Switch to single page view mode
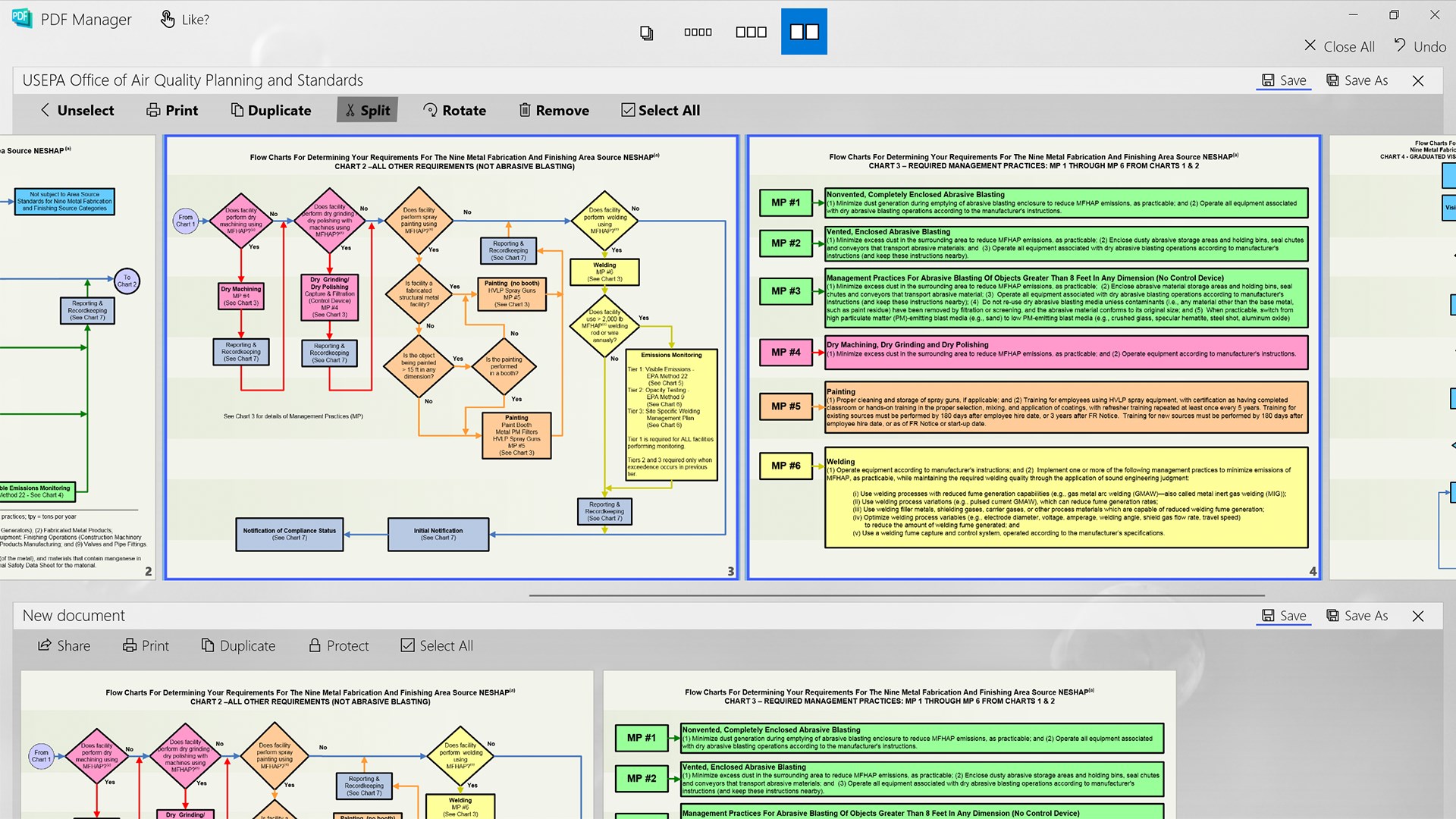 point(645,31)
